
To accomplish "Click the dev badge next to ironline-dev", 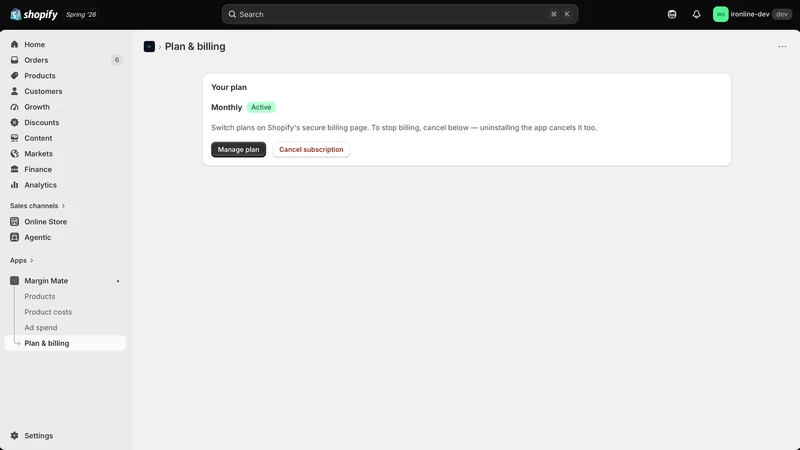I will pyautogui.click(x=782, y=14).
